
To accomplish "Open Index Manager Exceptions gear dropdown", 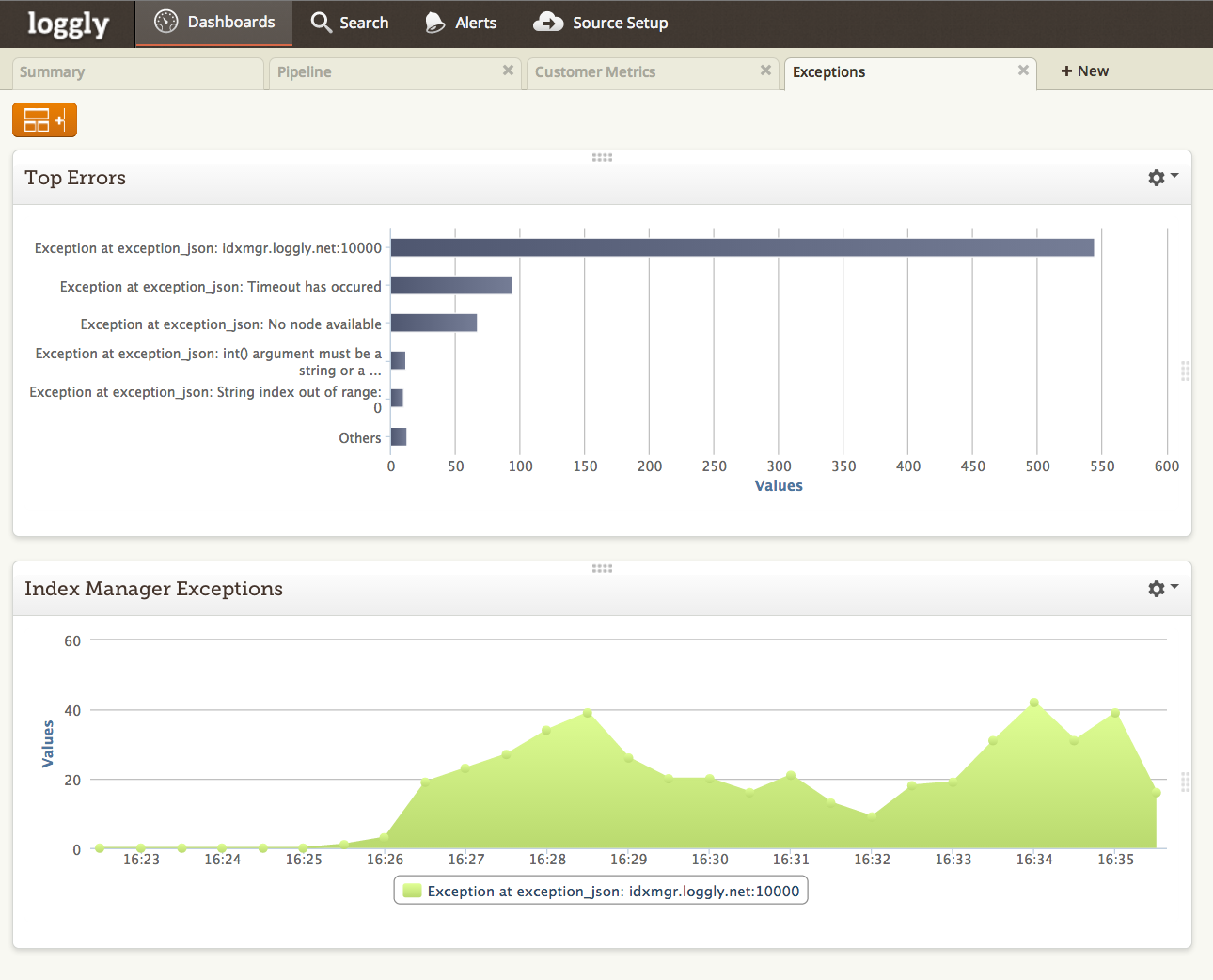I will pos(1162,589).
